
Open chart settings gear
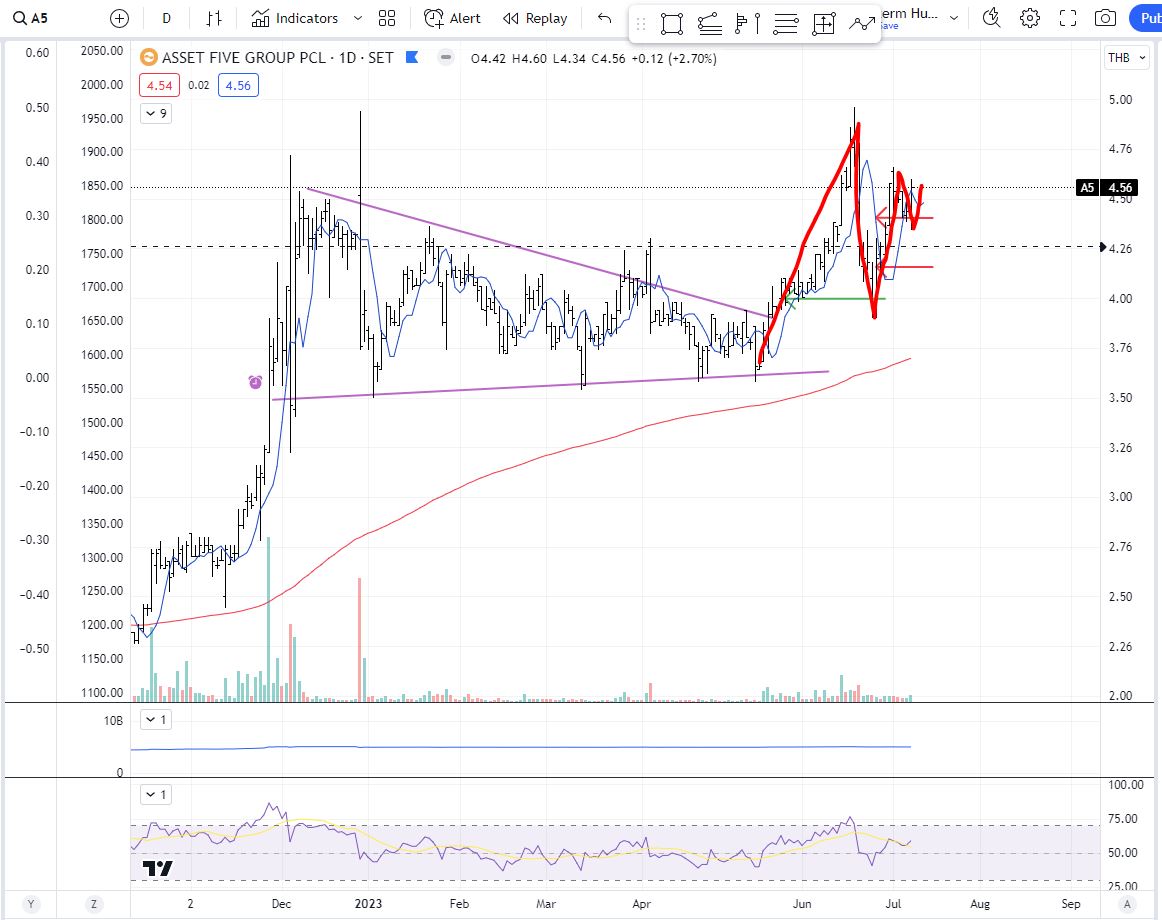tap(1029, 18)
